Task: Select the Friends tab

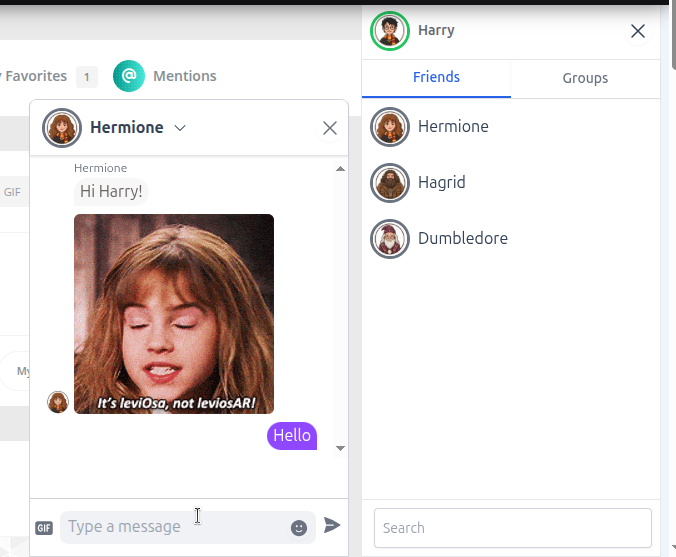Action: [x=436, y=78]
